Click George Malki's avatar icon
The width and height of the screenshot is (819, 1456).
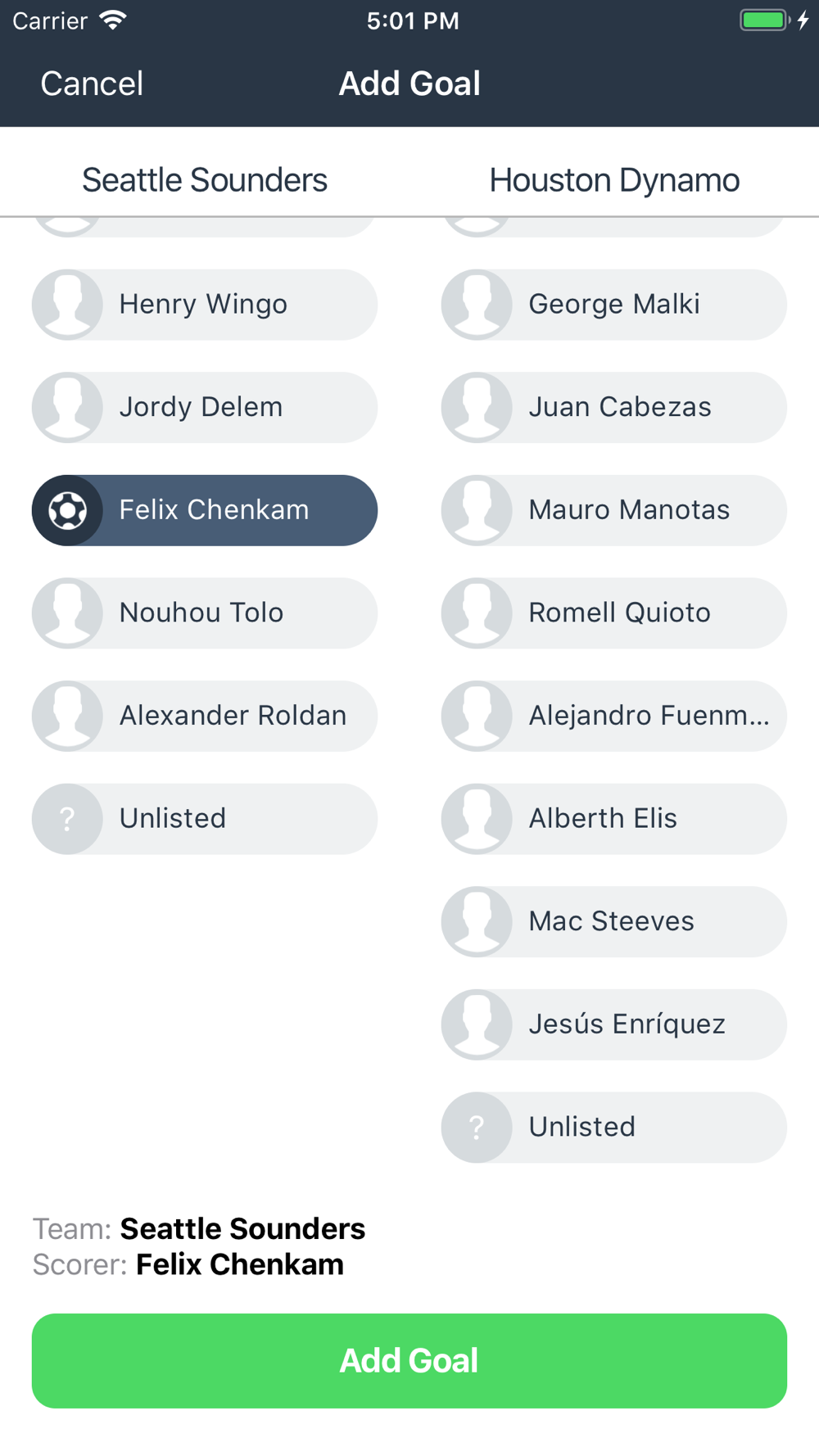[477, 305]
